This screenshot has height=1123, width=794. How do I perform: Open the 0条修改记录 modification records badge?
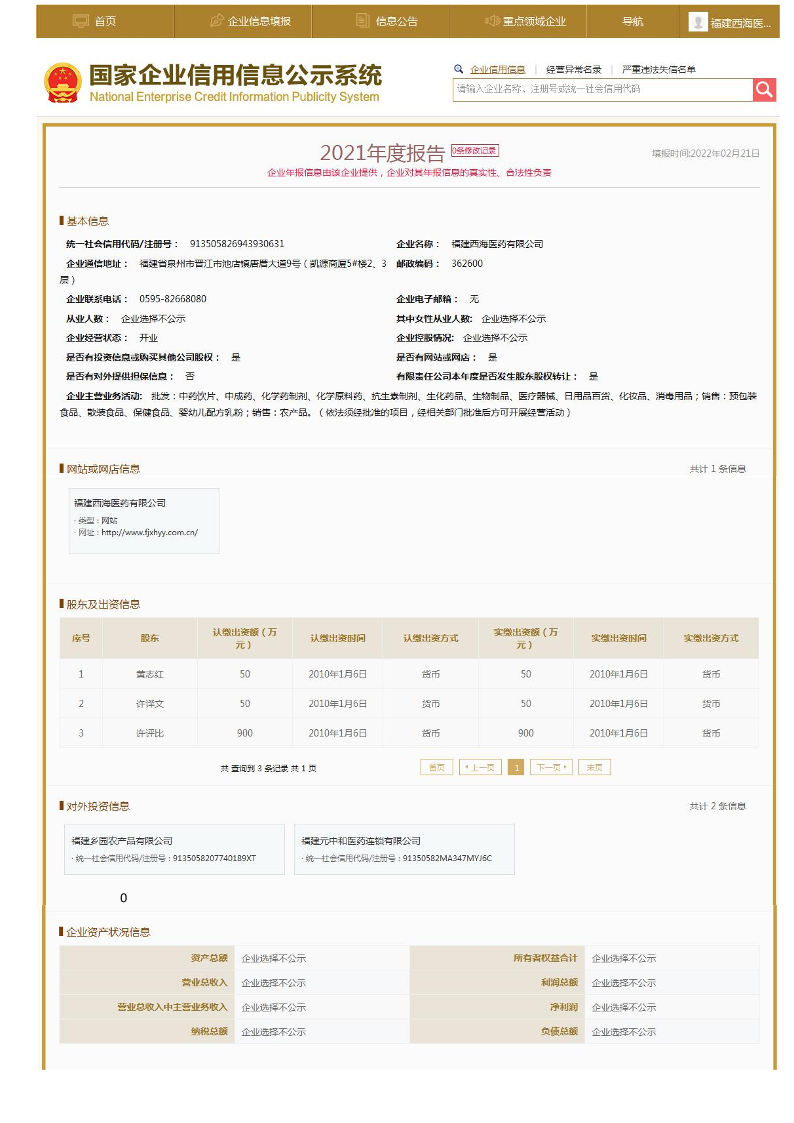(x=474, y=150)
